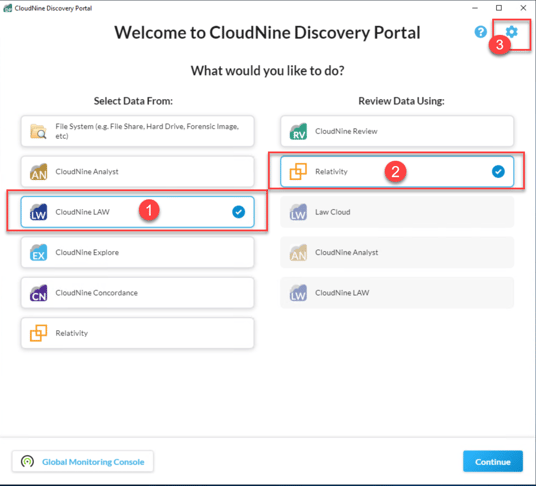Select CloudNine Analyst text under Review Data Using
536x486 pixels.
click(x=347, y=253)
